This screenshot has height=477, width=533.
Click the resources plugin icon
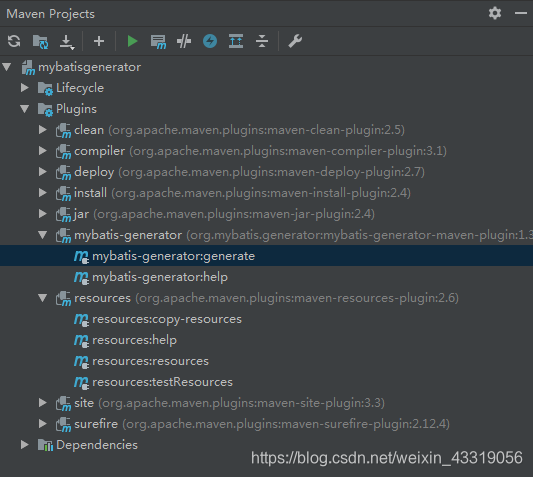pyautogui.click(x=64, y=299)
